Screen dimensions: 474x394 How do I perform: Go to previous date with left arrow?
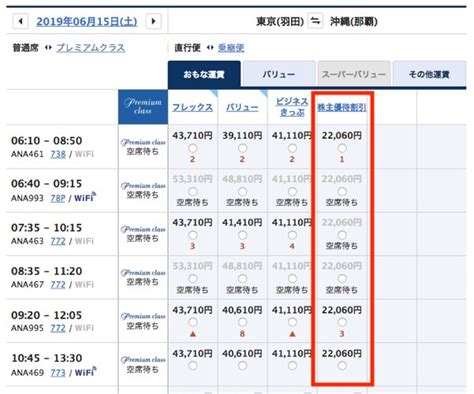[x=21, y=21]
